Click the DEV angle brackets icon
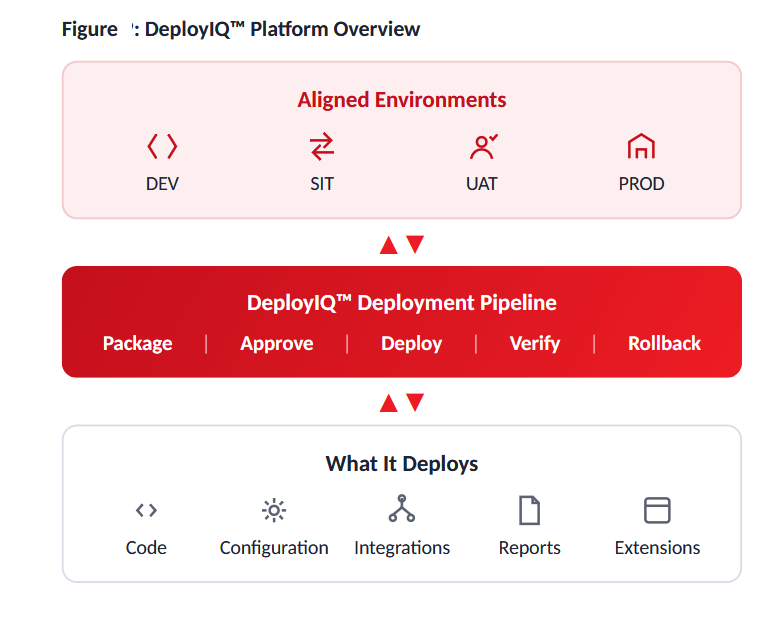The image size is (775, 642). point(162,146)
